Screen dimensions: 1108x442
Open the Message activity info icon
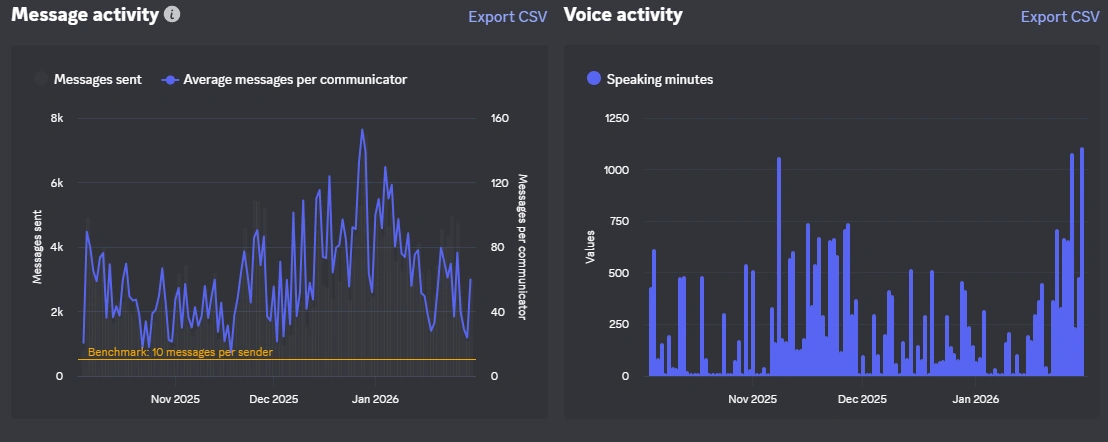point(172,14)
